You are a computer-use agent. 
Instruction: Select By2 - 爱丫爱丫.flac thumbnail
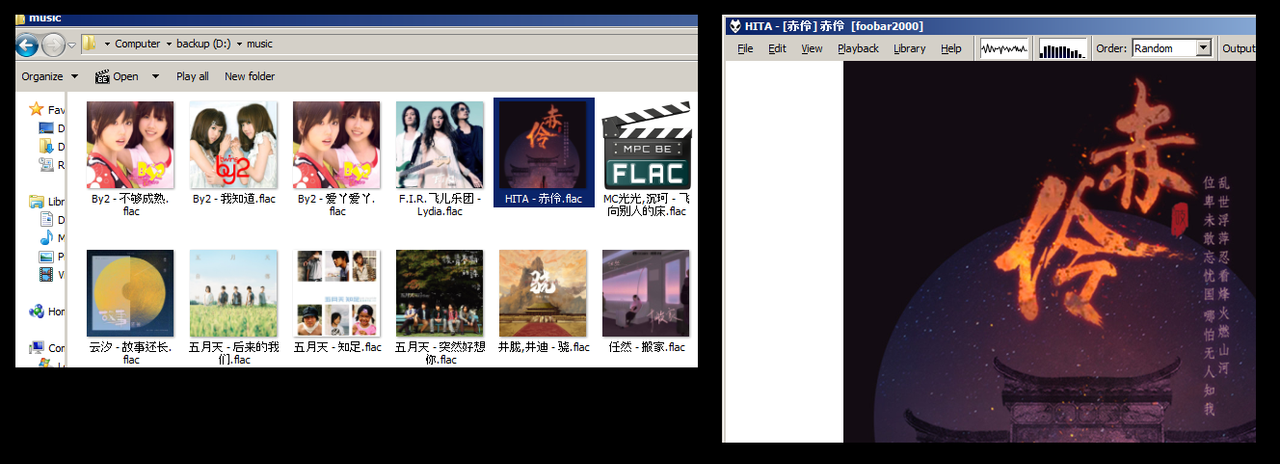point(336,145)
